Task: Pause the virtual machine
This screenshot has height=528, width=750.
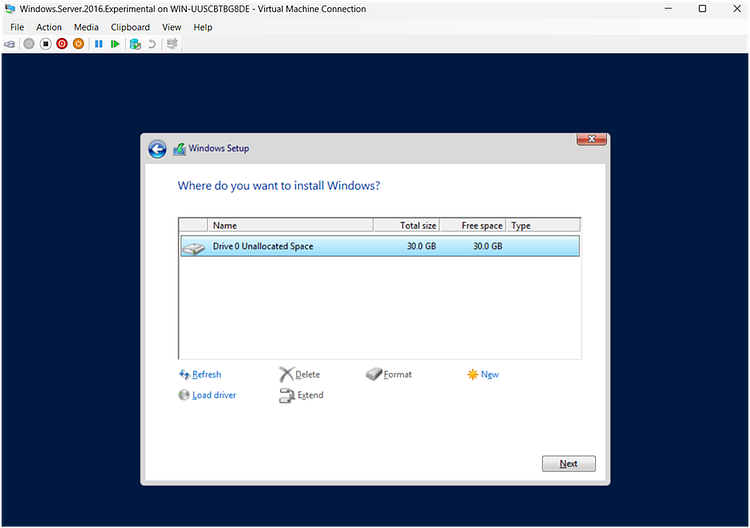Action: (x=99, y=44)
